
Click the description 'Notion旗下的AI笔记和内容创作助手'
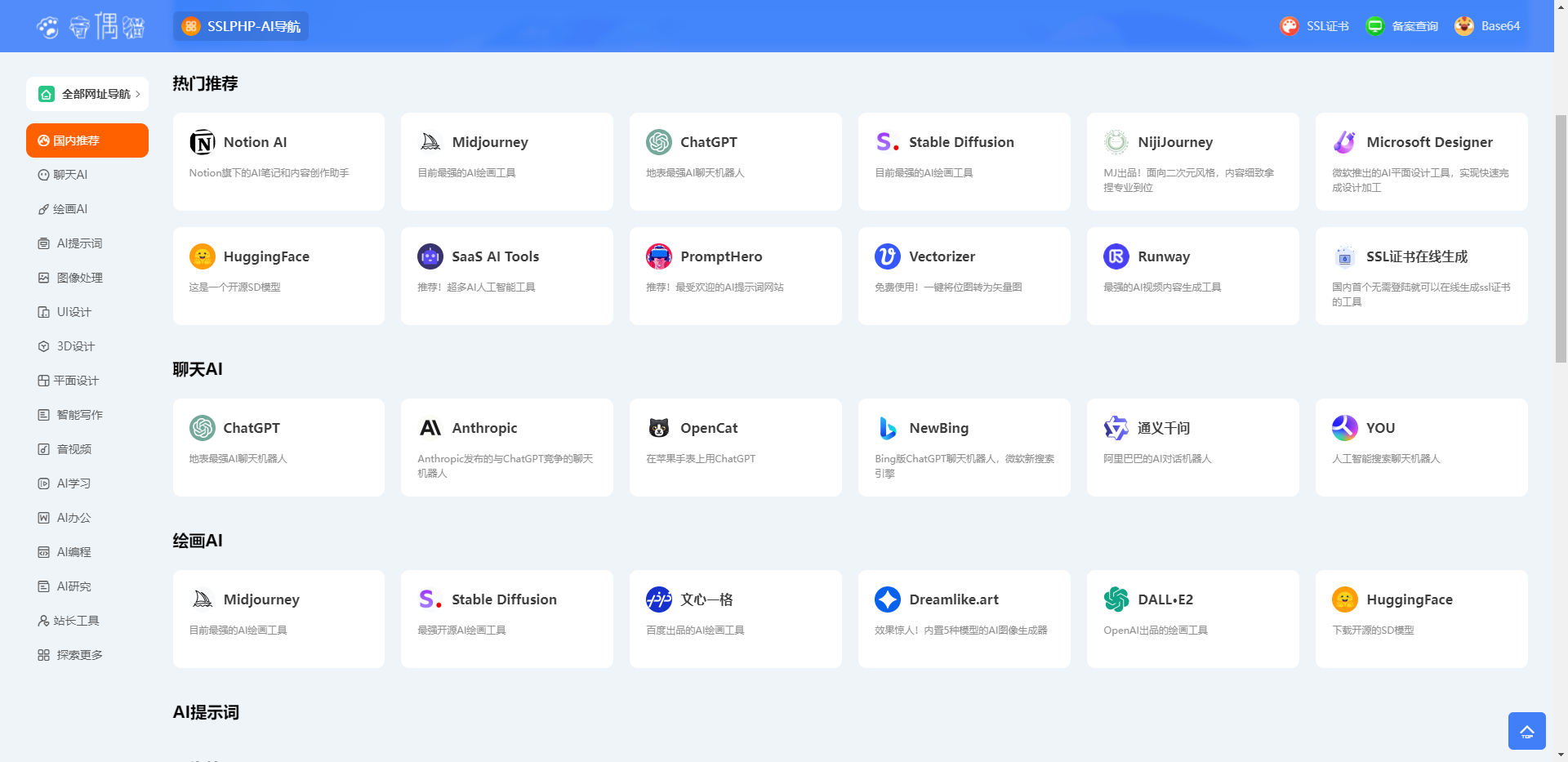pyautogui.click(x=269, y=173)
